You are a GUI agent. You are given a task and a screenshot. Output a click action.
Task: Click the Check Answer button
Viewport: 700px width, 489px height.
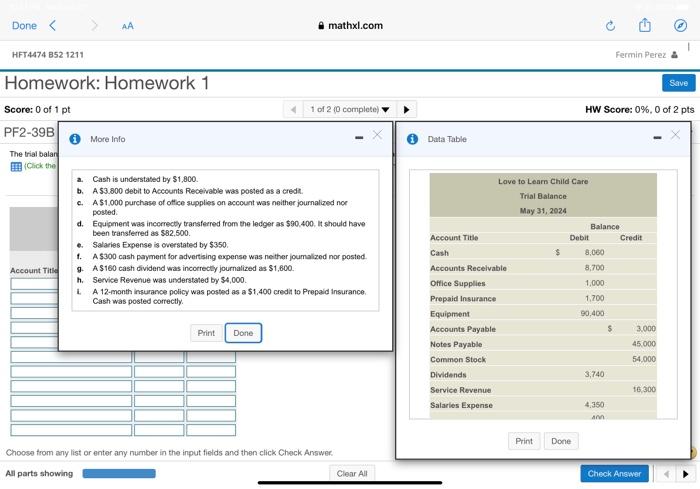pyautogui.click(x=614, y=473)
